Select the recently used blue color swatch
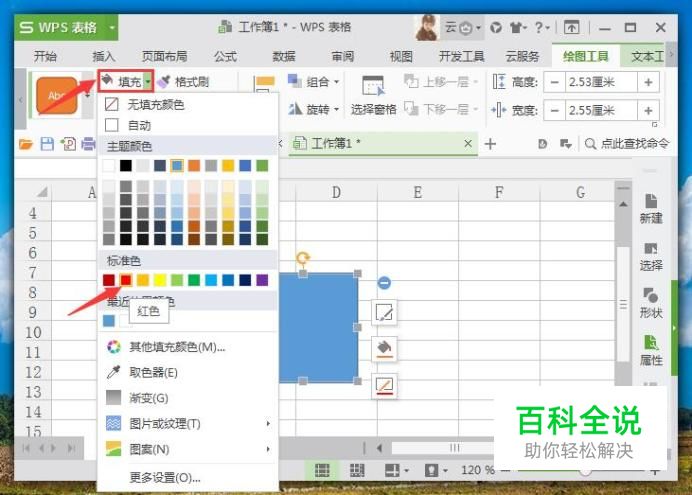The height and width of the screenshot is (495, 692). click(x=109, y=321)
